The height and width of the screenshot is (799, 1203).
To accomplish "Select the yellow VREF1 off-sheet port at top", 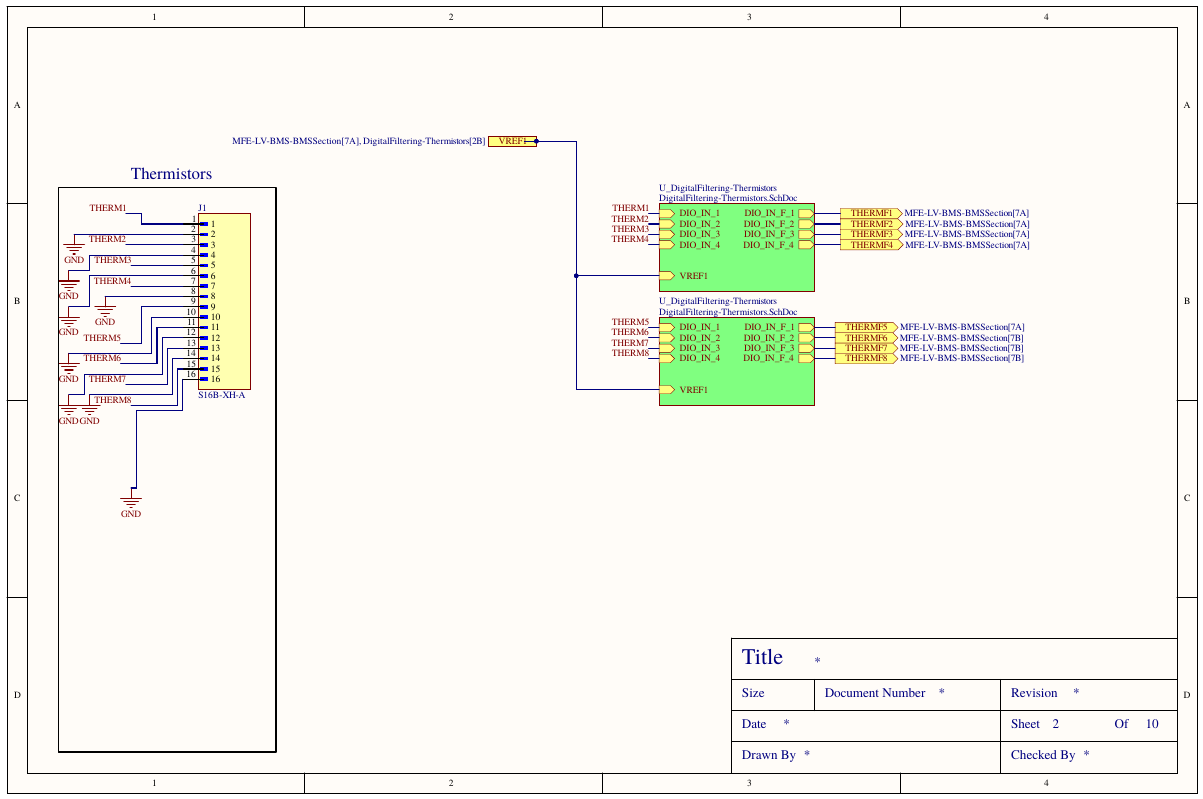I will click(512, 141).
